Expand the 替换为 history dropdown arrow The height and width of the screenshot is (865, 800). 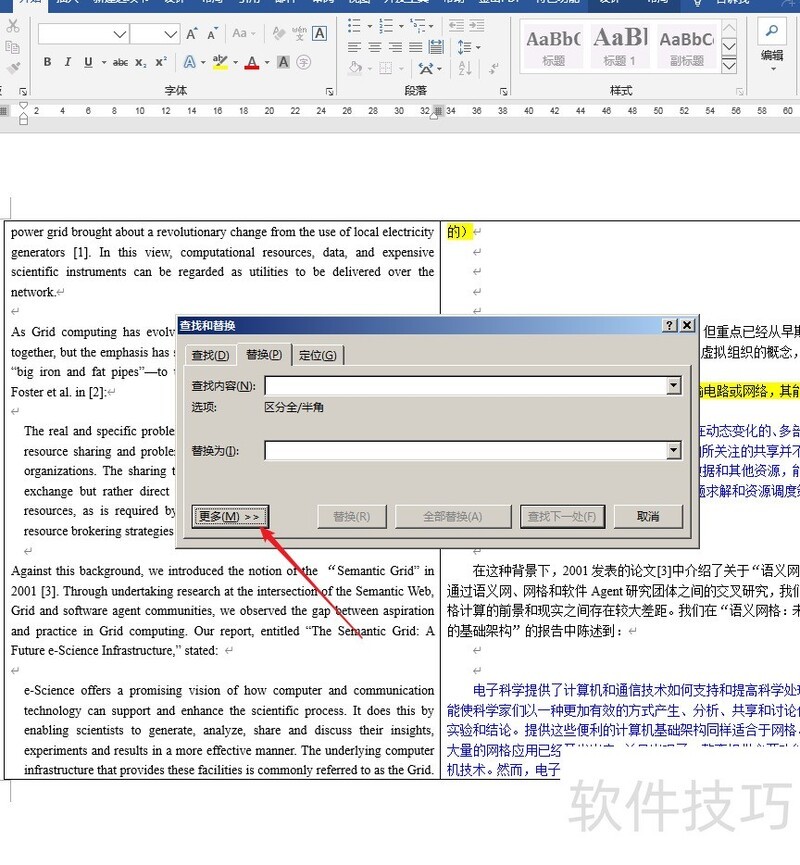(675, 451)
